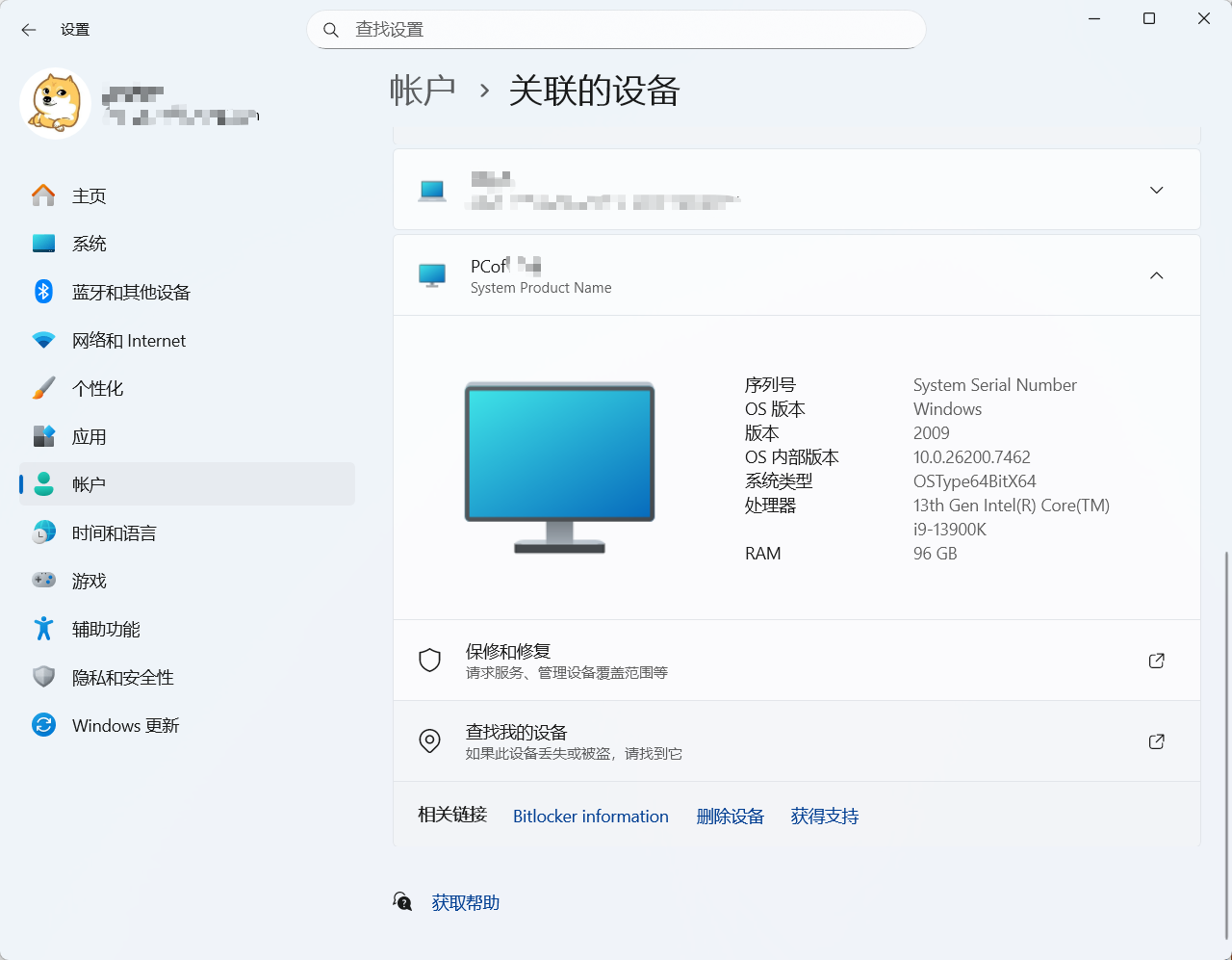Click the 获取帮助 help bubble icon
This screenshot has width=1232, height=960.
click(402, 902)
